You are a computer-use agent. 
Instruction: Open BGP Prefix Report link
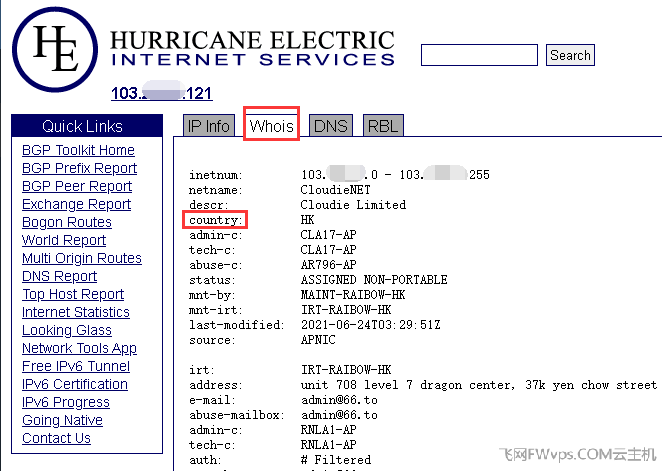click(x=79, y=168)
